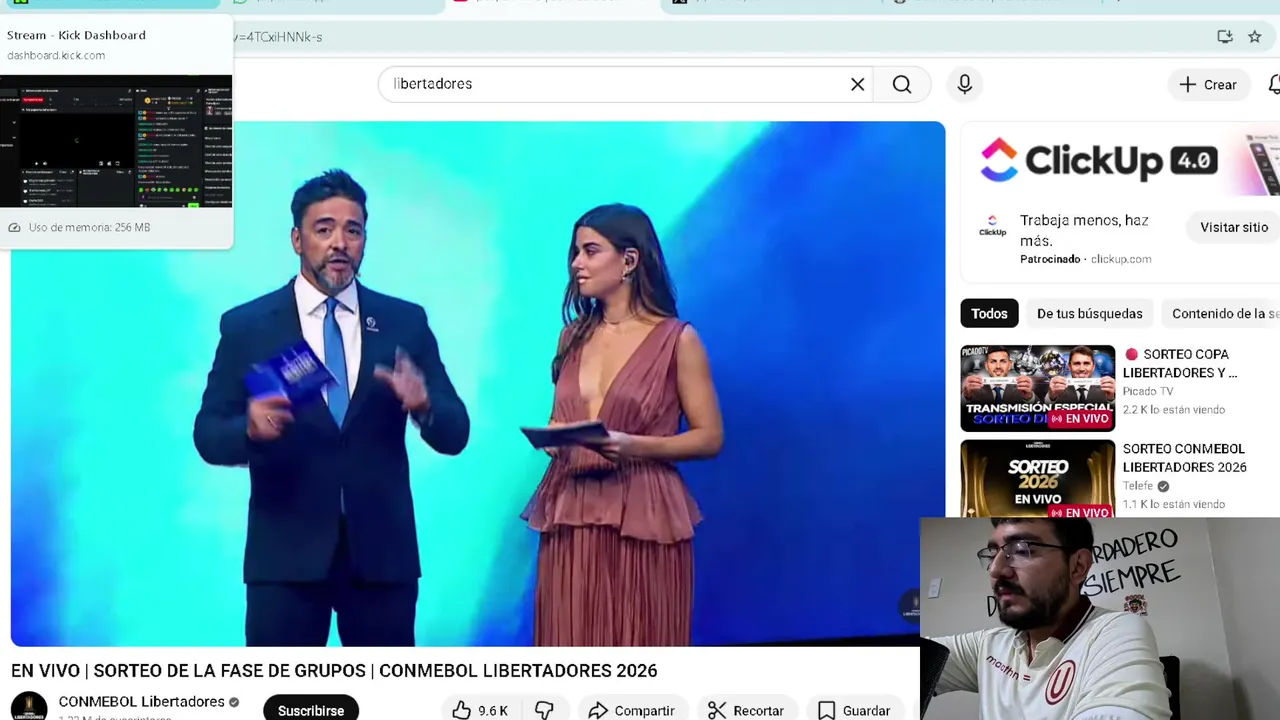Screen dimensions: 1280x720
Task: Open the Crear menu button
Action: 1208,85
